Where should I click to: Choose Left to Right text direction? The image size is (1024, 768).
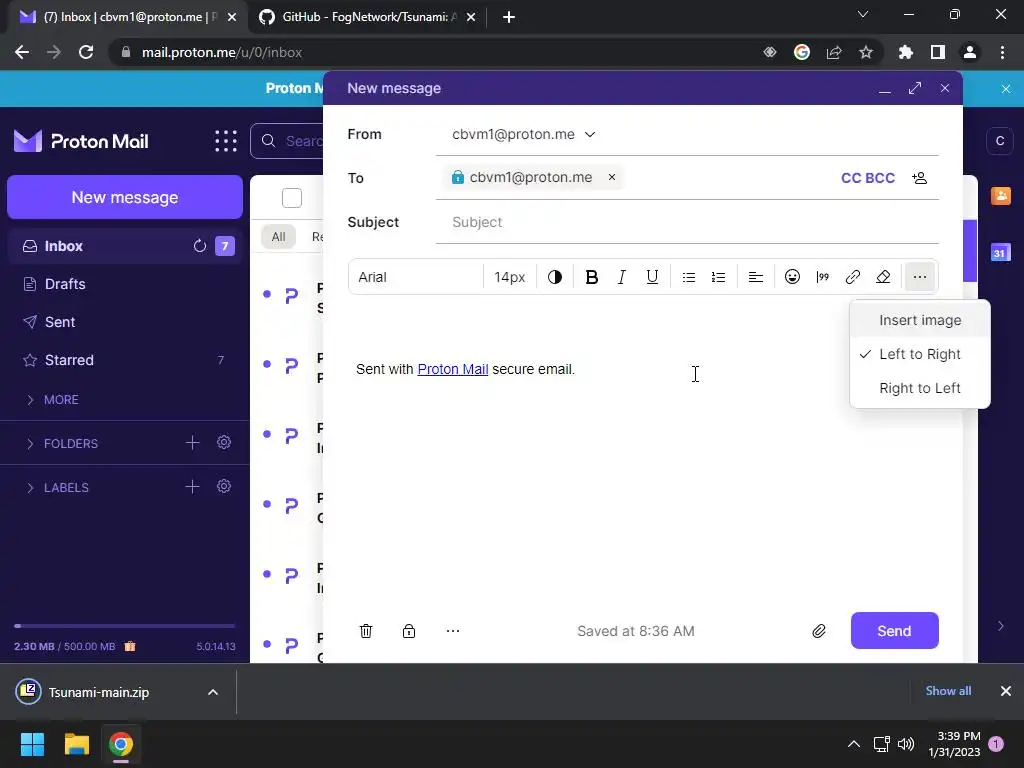click(920, 354)
